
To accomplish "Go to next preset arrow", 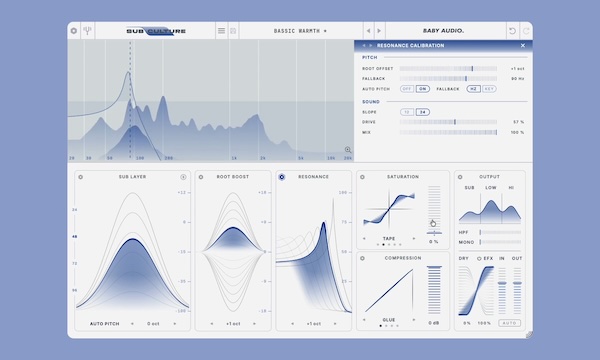I will tap(379, 31).
